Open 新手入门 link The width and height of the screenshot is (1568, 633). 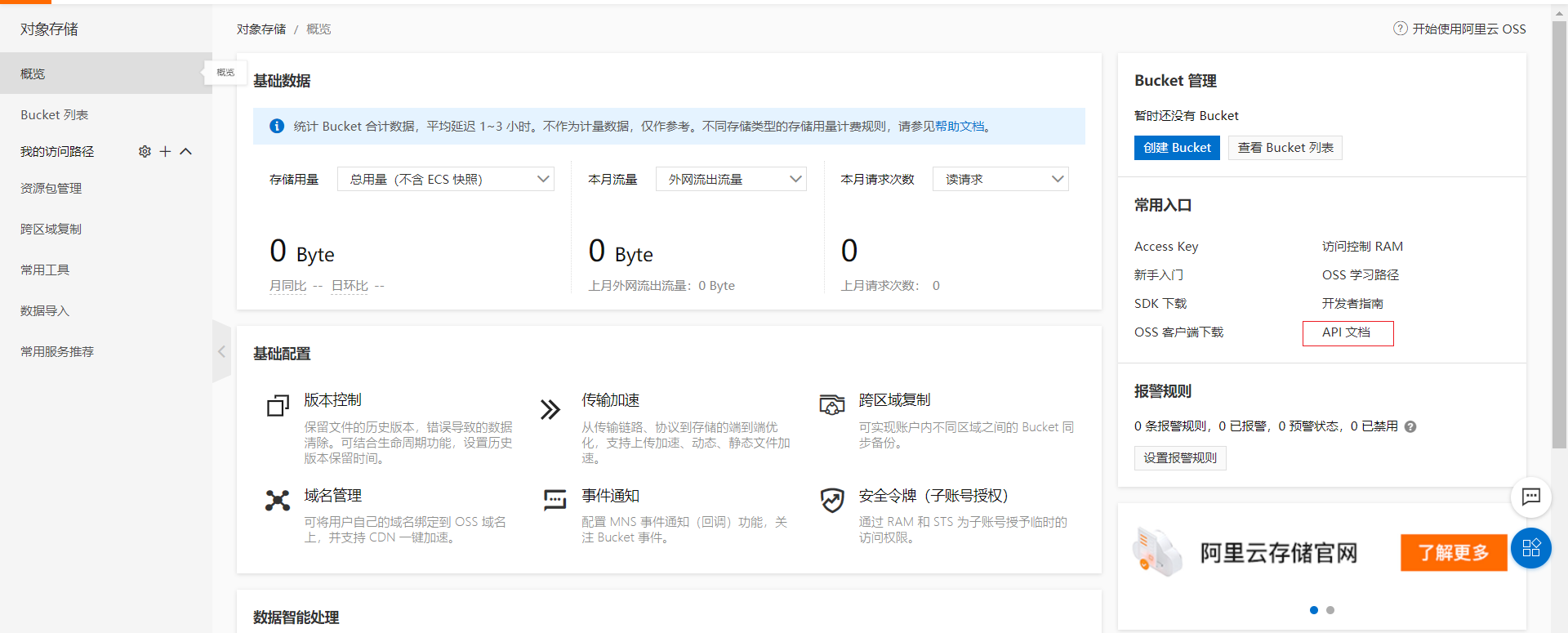click(x=1159, y=275)
